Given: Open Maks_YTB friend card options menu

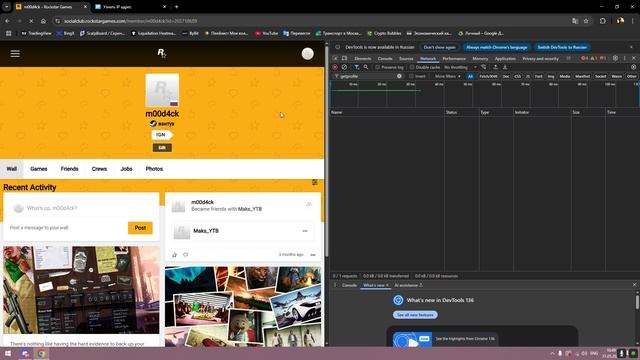Looking at the screenshot, I should coord(305,231).
